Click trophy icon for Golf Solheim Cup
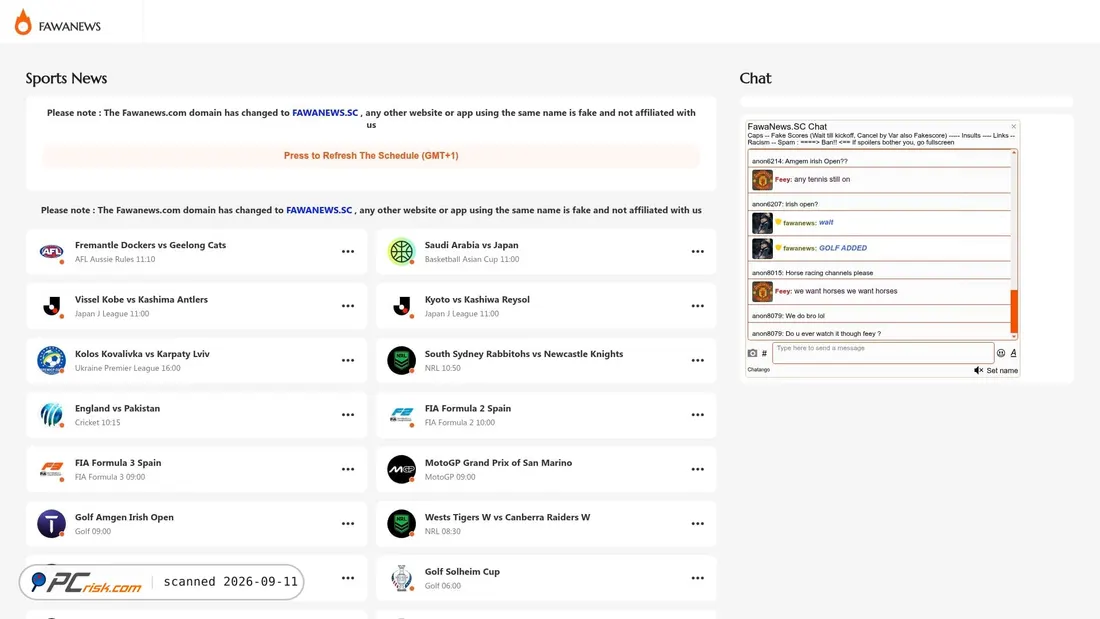The width and height of the screenshot is (1100, 619). (x=401, y=578)
